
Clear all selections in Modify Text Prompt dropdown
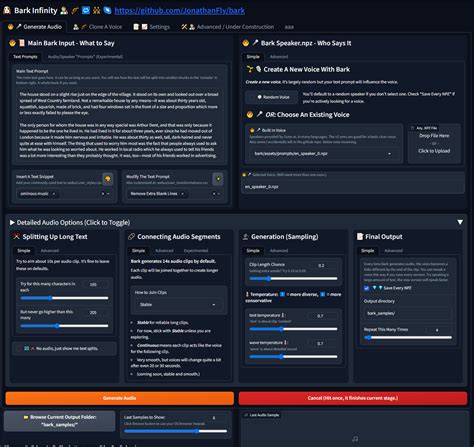tap(214, 194)
